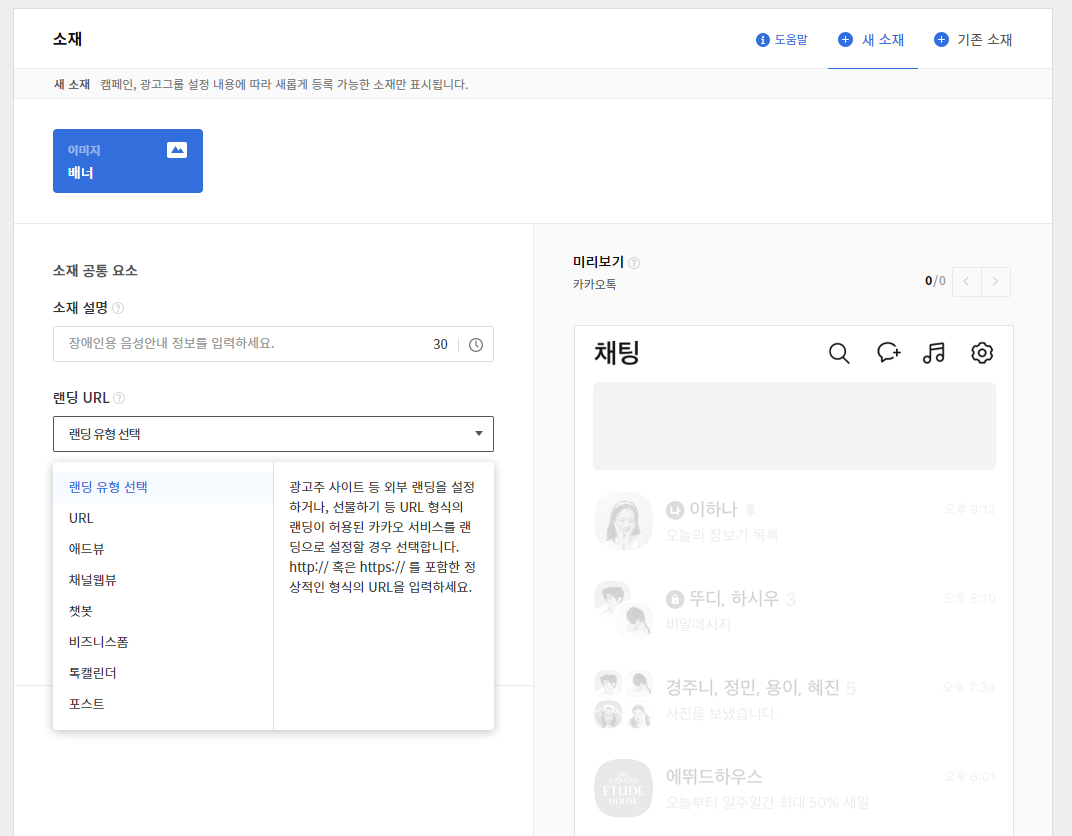Viewport: 1072px width, 836px height.
Task: Click the 비밀메시지 message preview text
Action: [x=698, y=624]
